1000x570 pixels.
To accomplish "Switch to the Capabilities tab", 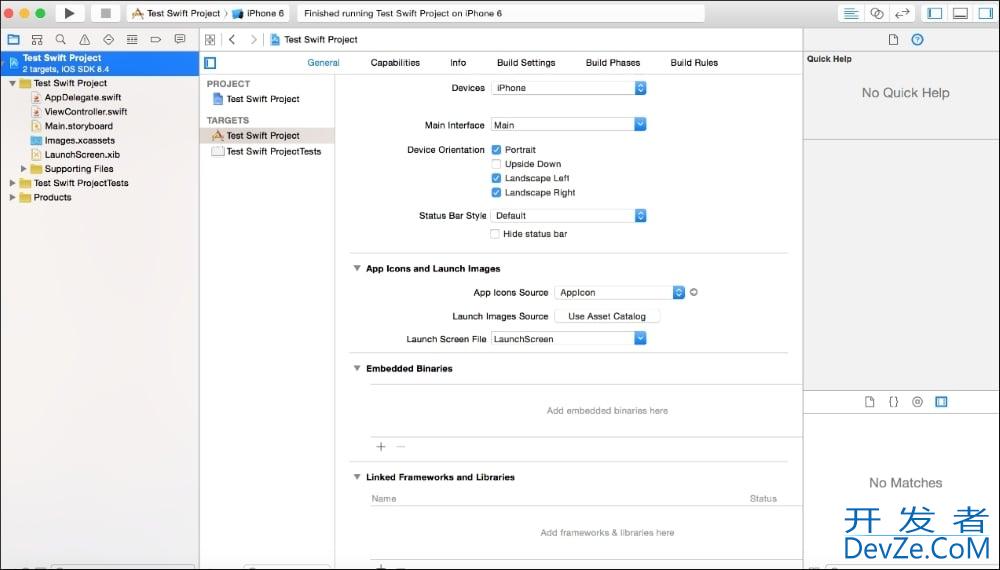I will 395,62.
